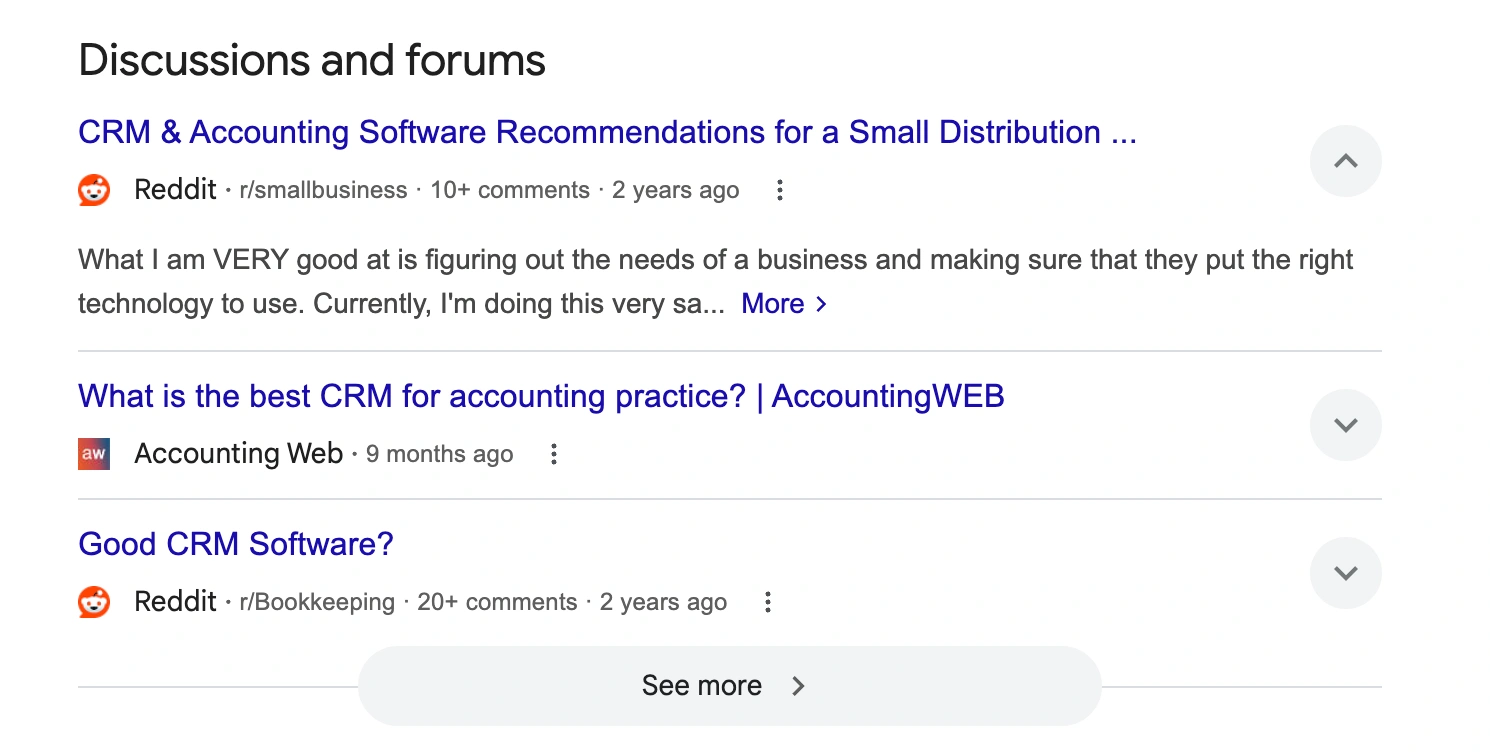Open the best CRM for accounting practice result
Image resolution: width=1490 pixels, height=754 pixels.
pyautogui.click(x=541, y=396)
